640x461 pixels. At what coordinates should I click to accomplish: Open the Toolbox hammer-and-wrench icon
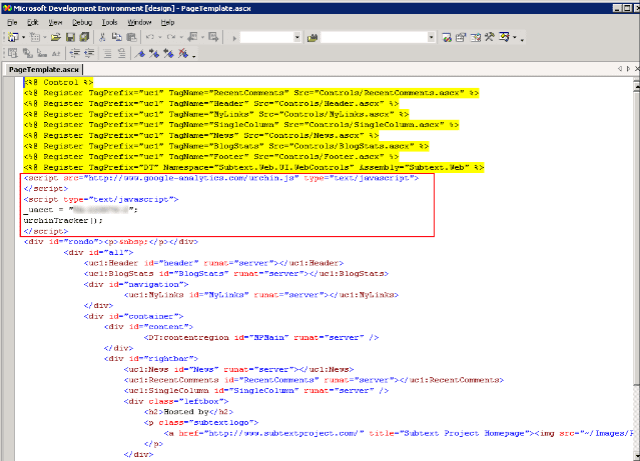pyautogui.click(x=490, y=38)
